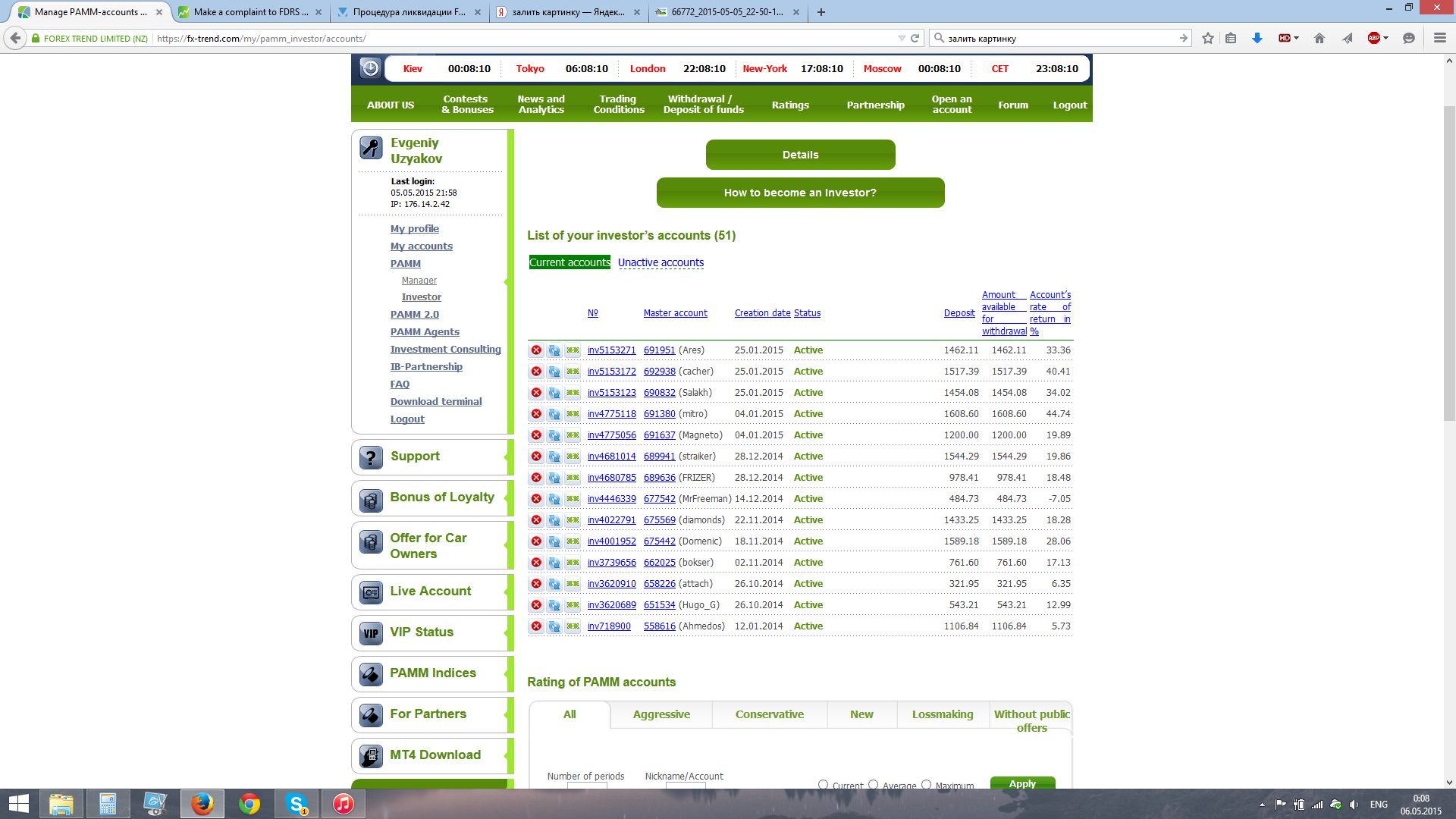The height and width of the screenshot is (819, 1456).
Task: Open master account 691951 link
Action: tap(659, 350)
